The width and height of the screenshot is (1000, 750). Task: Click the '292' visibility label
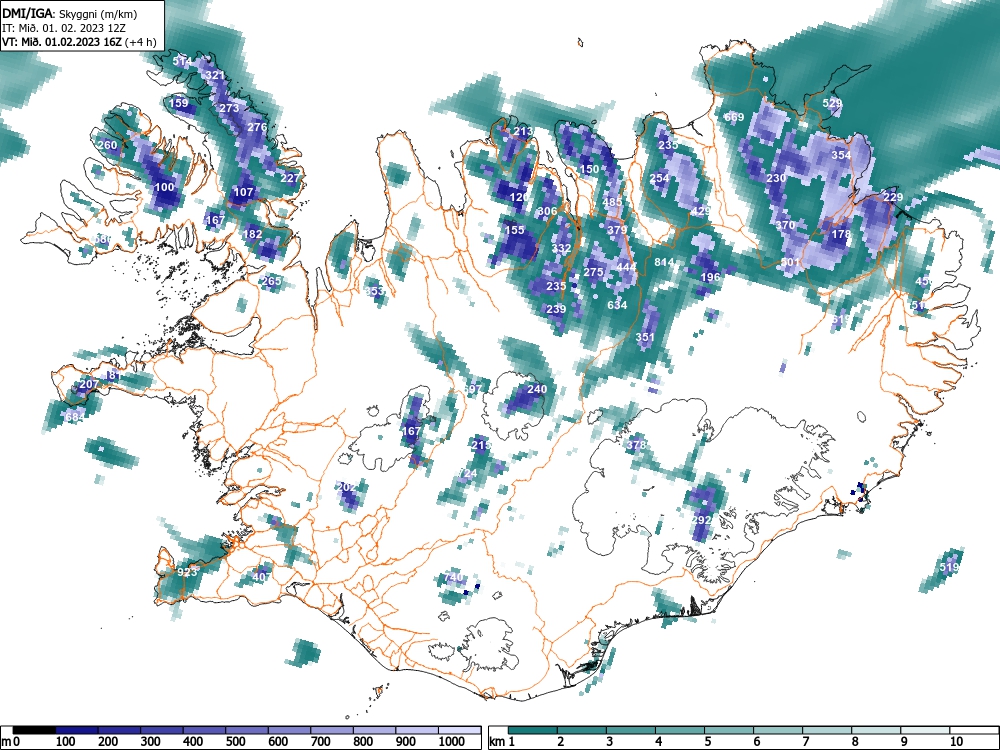tap(701, 520)
